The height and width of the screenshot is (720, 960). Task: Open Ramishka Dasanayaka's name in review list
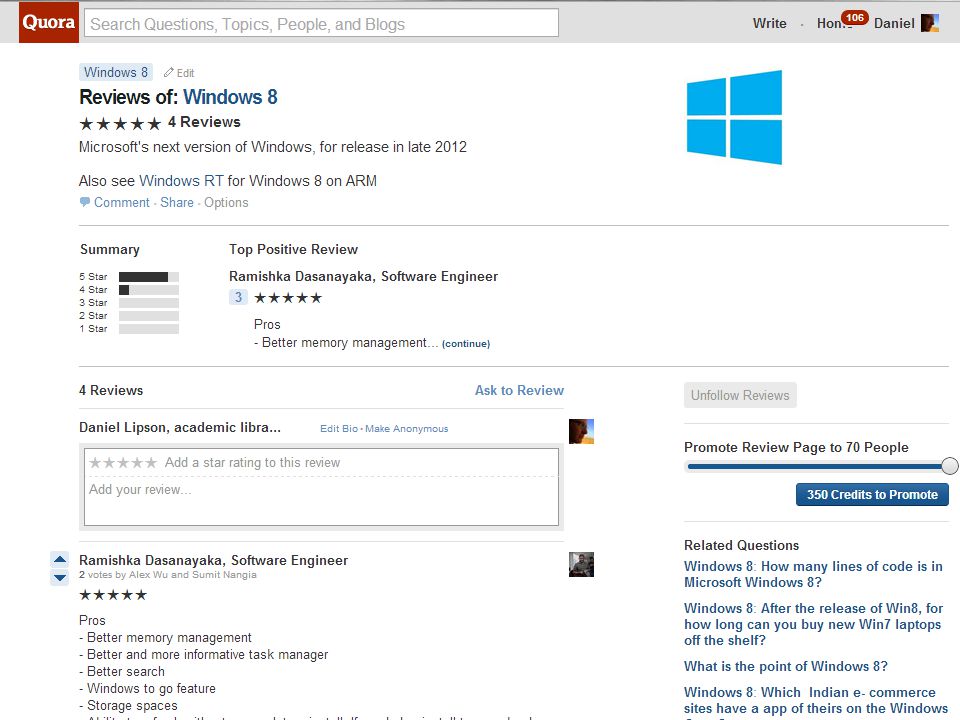tap(151, 560)
